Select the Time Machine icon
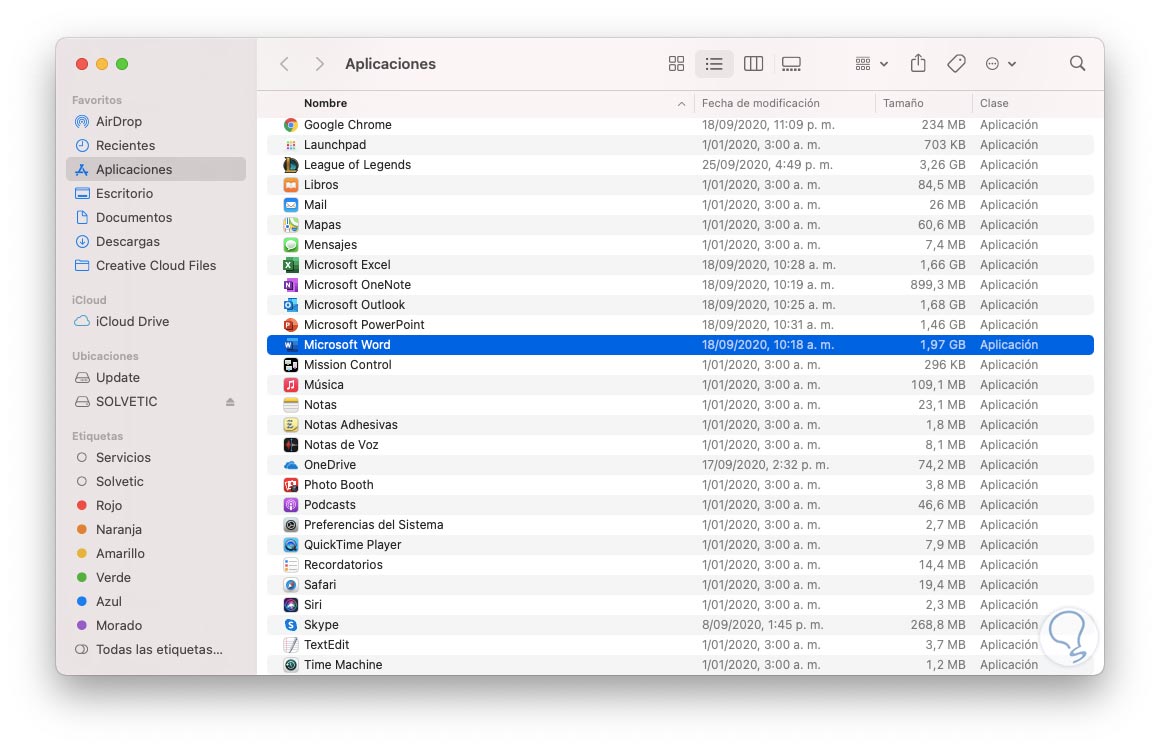The image size is (1160, 749). coord(291,665)
